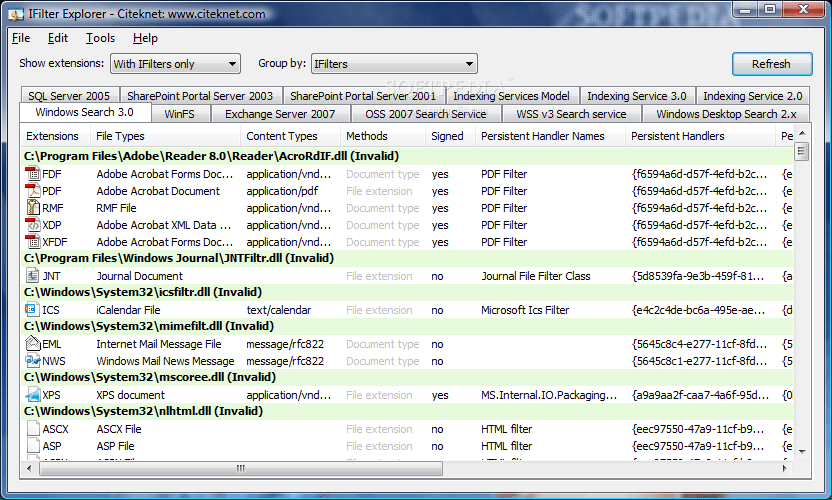Open the Group by IFilters dropdown
Image resolution: width=832 pixels, height=500 pixels.
click(394, 64)
